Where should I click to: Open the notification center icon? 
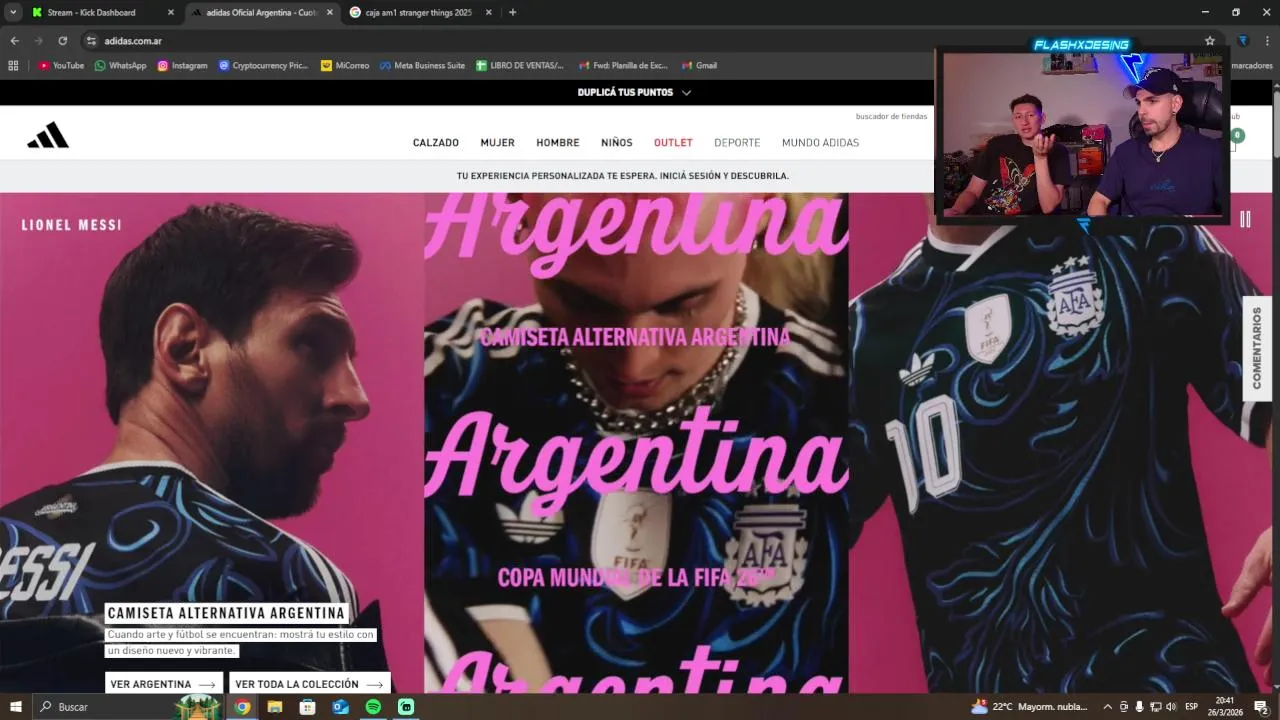[1261, 707]
